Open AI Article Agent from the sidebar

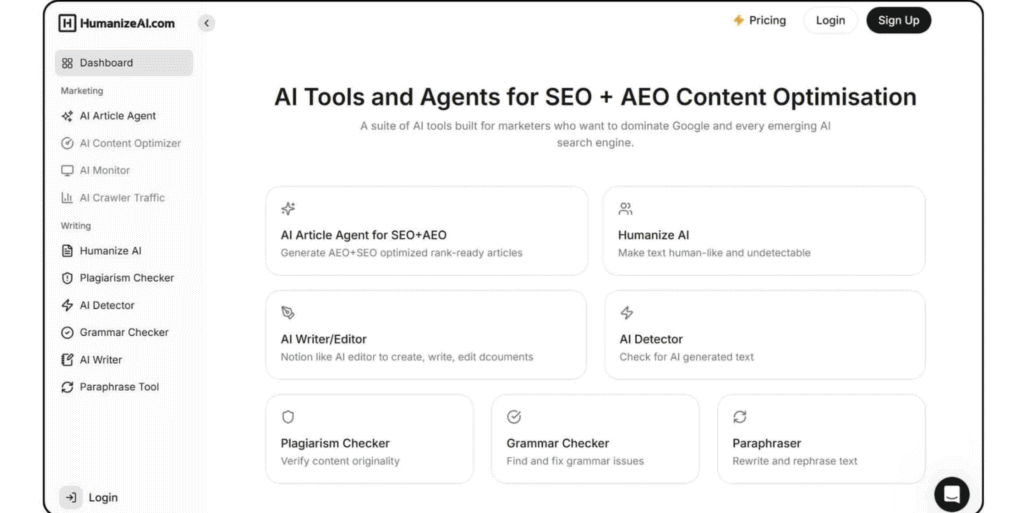coord(117,116)
